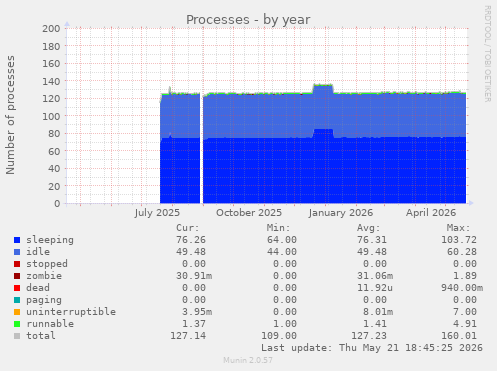
Task: Click the 'runnable' legend label
Action: [x=50, y=324]
